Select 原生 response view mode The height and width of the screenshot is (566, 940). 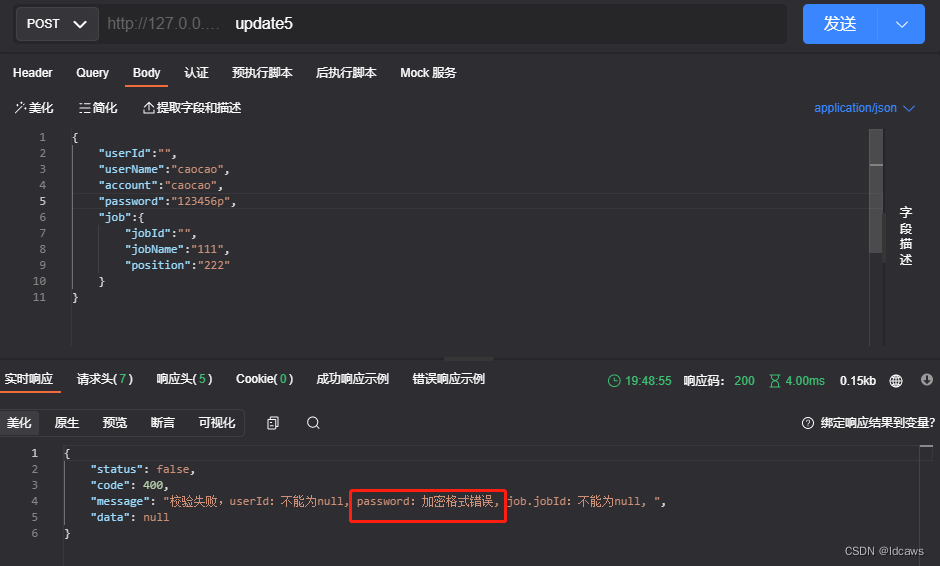click(67, 423)
